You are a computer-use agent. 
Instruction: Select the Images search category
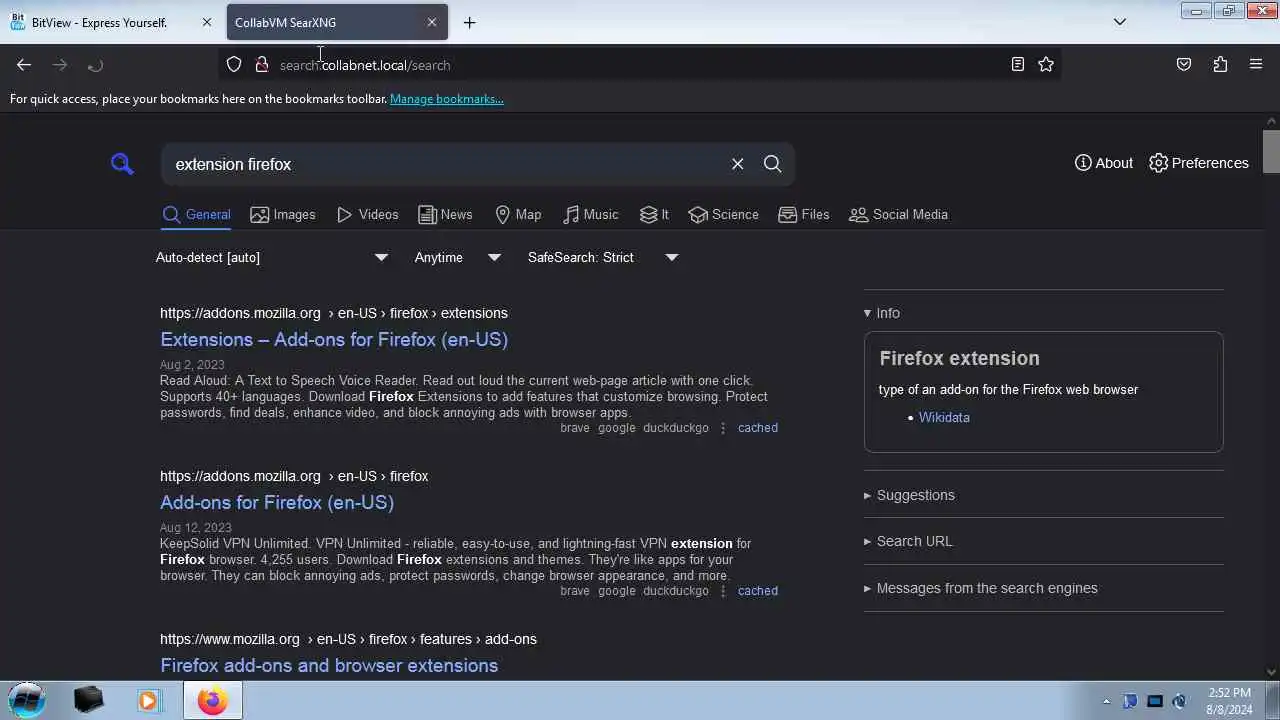283,215
